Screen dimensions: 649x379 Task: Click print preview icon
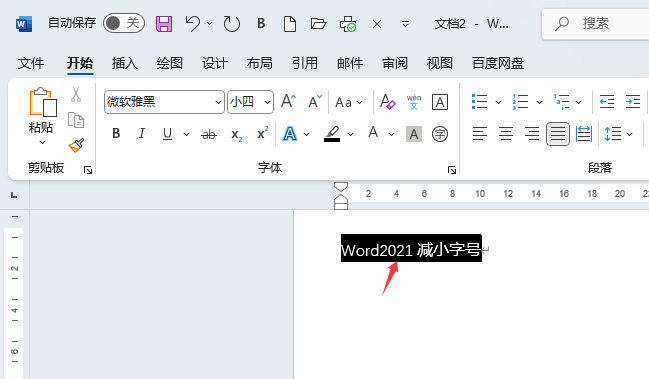click(x=348, y=24)
